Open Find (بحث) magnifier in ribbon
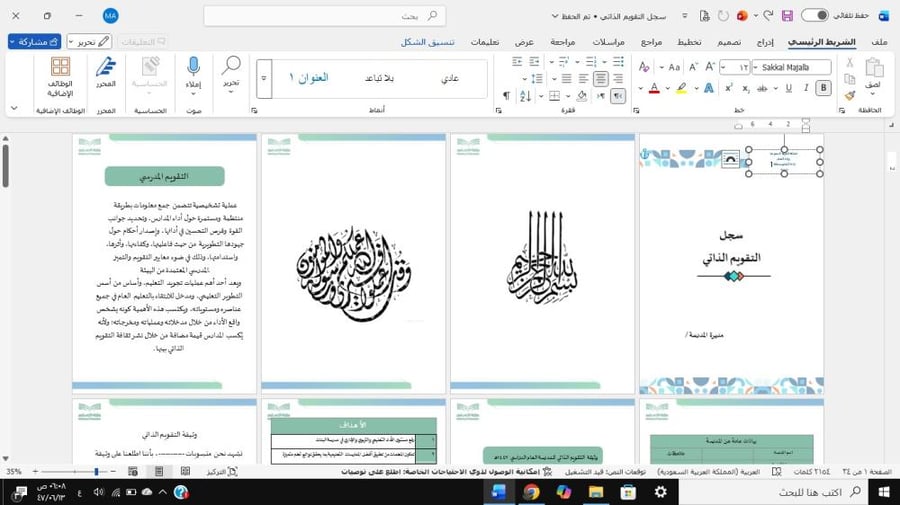The height and width of the screenshot is (505, 900). tap(231, 65)
